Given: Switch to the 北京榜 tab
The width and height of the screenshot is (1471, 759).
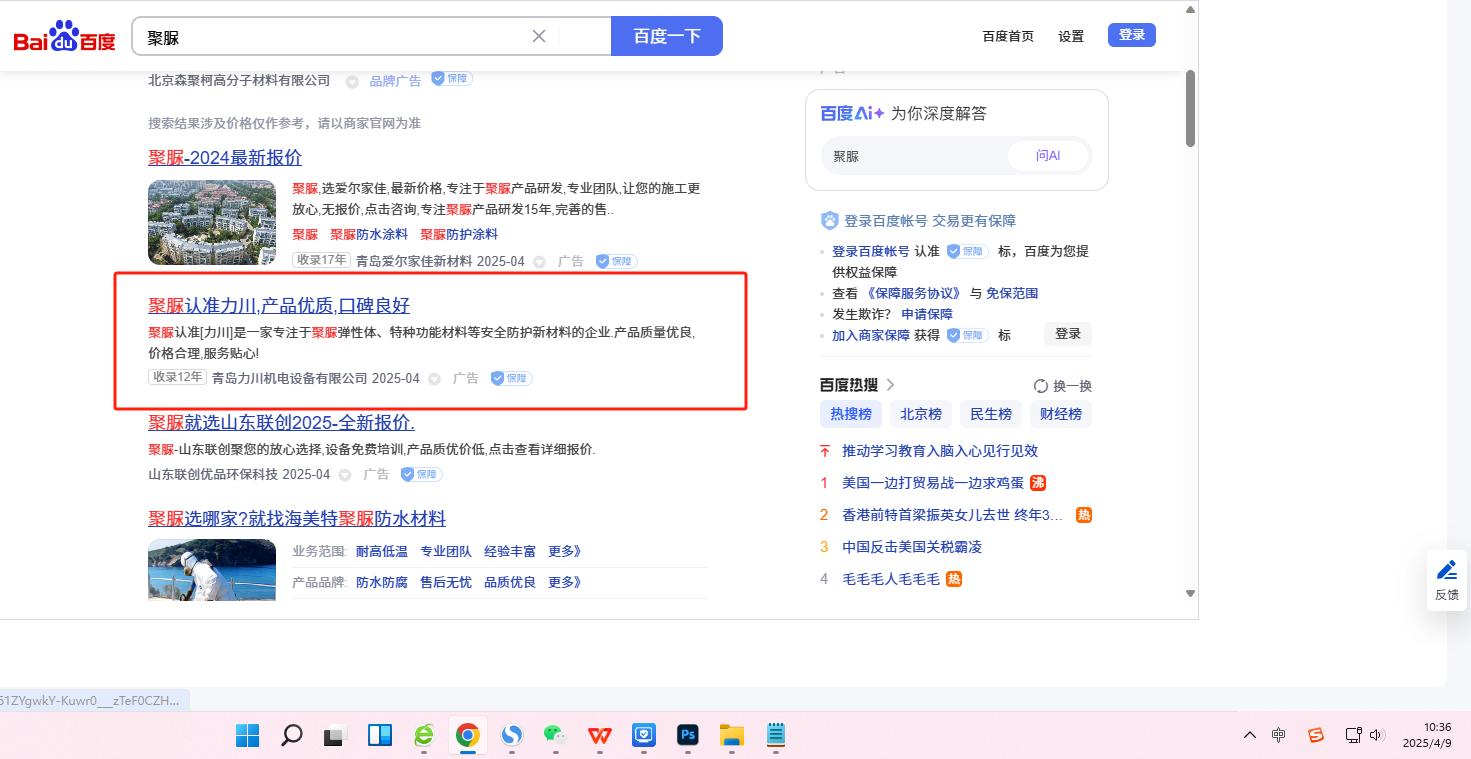Looking at the screenshot, I should (x=920, y=414).
